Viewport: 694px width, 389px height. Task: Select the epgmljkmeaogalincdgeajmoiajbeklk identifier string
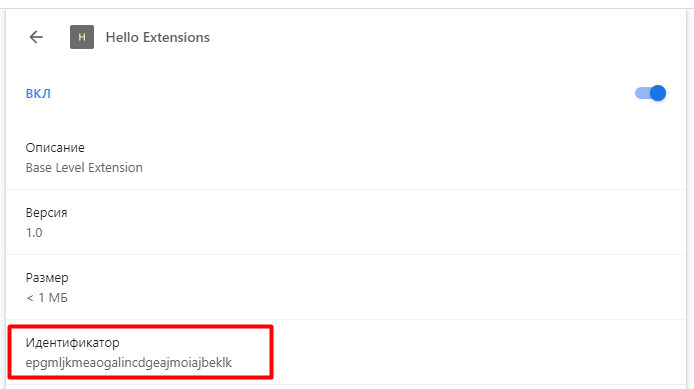coord(129,363)
